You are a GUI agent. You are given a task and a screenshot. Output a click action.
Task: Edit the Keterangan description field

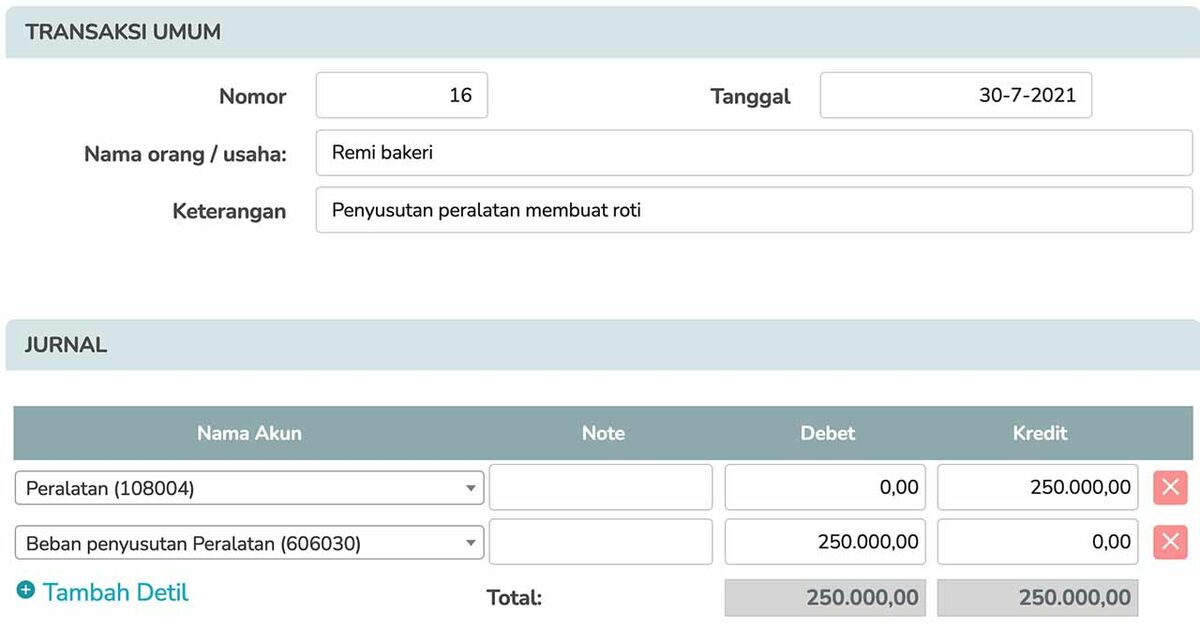pyautogui.click(x=753, y=210)
